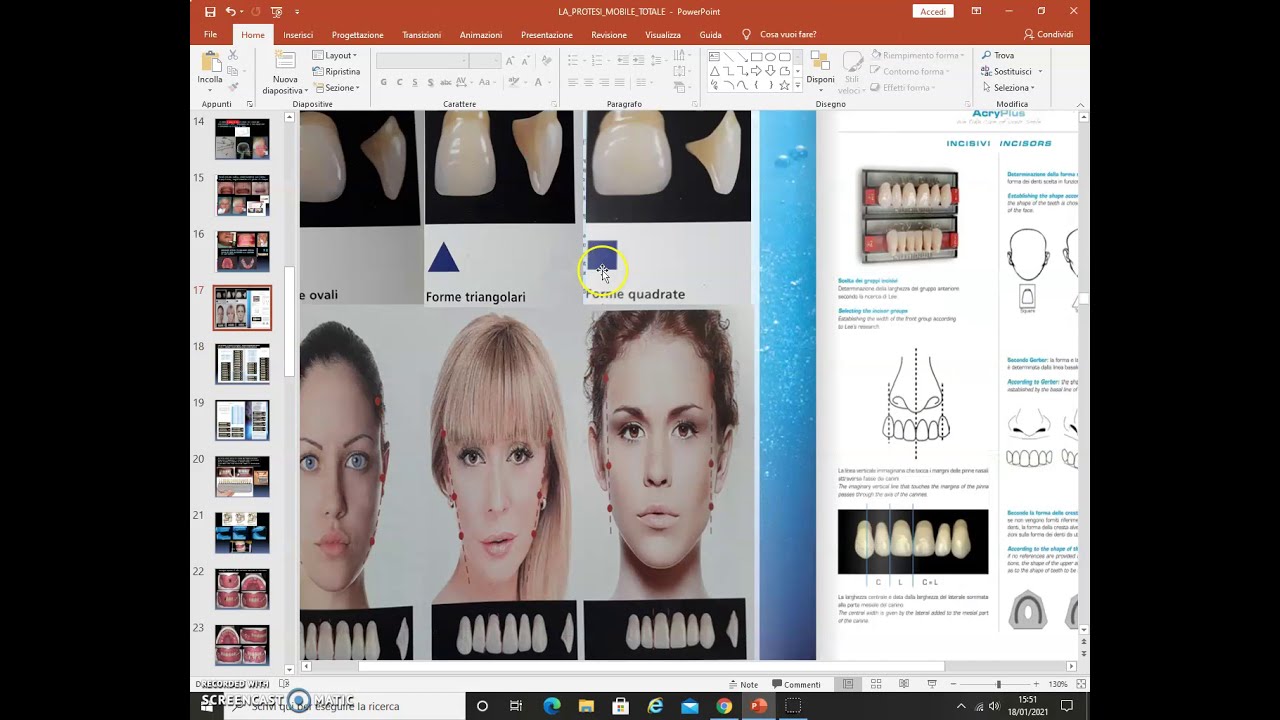Open Task View in taskbar
1280x720 pixels.
click(x=516, y=706)
